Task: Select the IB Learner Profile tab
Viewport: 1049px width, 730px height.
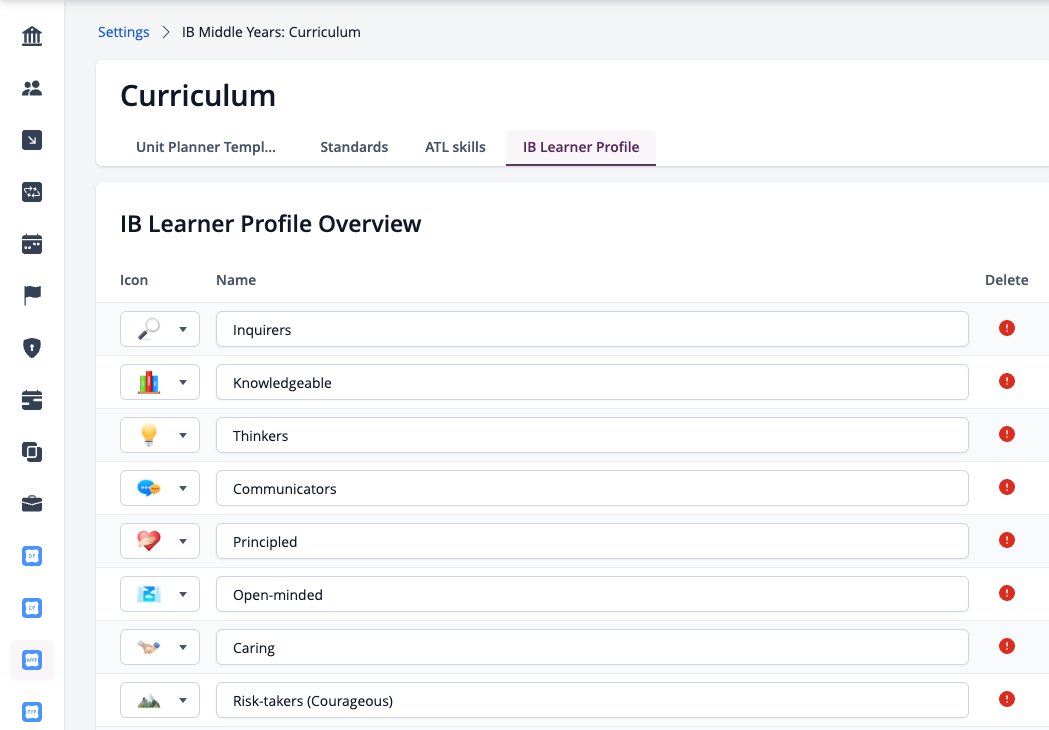Action: 581,147
